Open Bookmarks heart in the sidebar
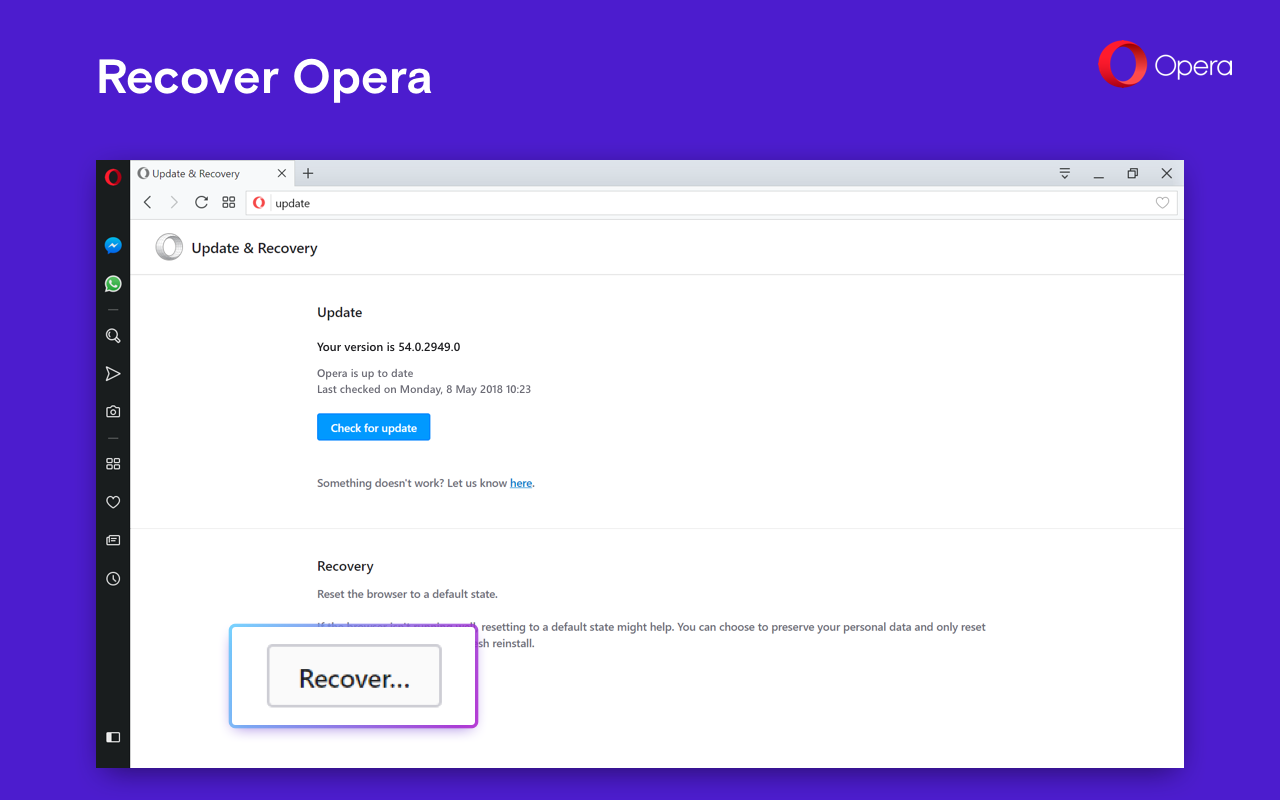Image resolution: width=1280 pixels, height=800 pixels. [113, 502]
